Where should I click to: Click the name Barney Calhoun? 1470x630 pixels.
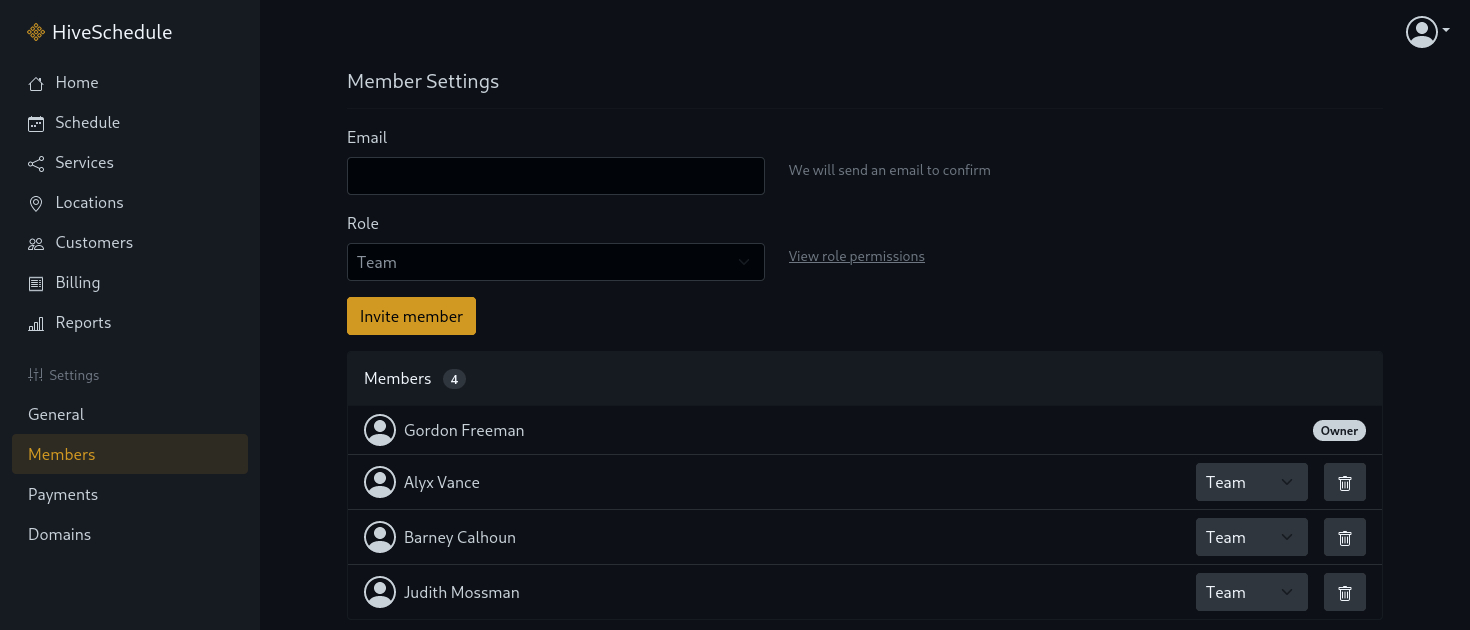(x=460, y=537)
